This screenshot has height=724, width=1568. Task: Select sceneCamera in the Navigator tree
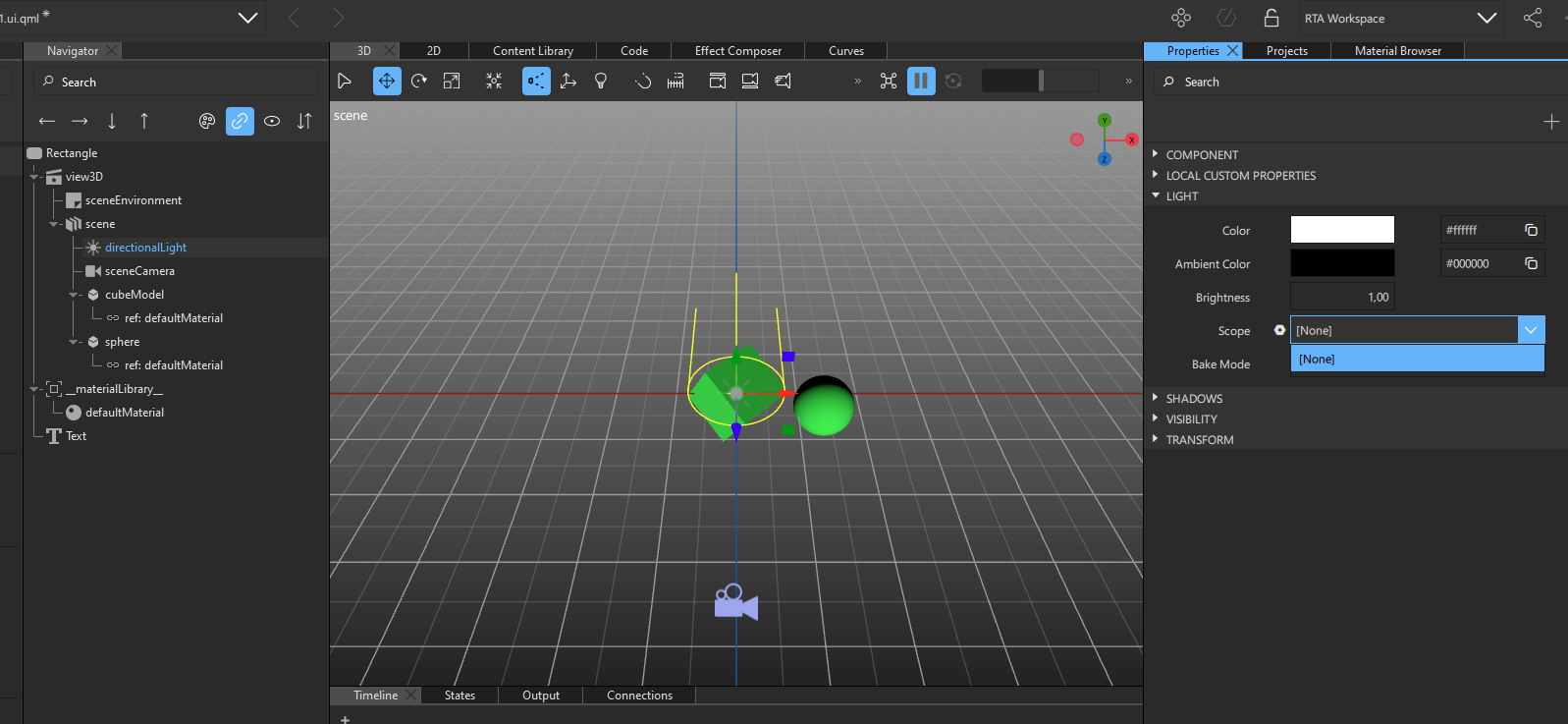(139, 271)
